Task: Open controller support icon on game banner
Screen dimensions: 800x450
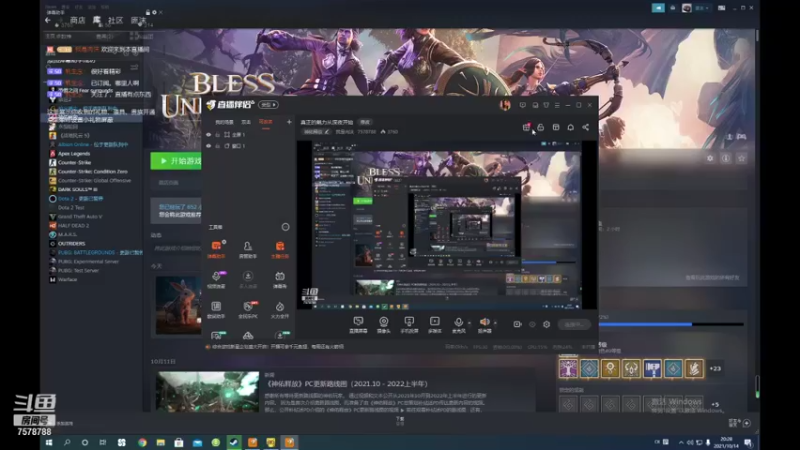Action: [x=741, y=136]
